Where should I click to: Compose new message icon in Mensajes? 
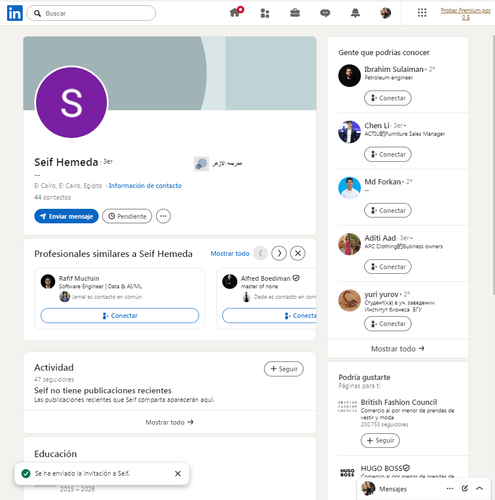click(x=465, y=489)
